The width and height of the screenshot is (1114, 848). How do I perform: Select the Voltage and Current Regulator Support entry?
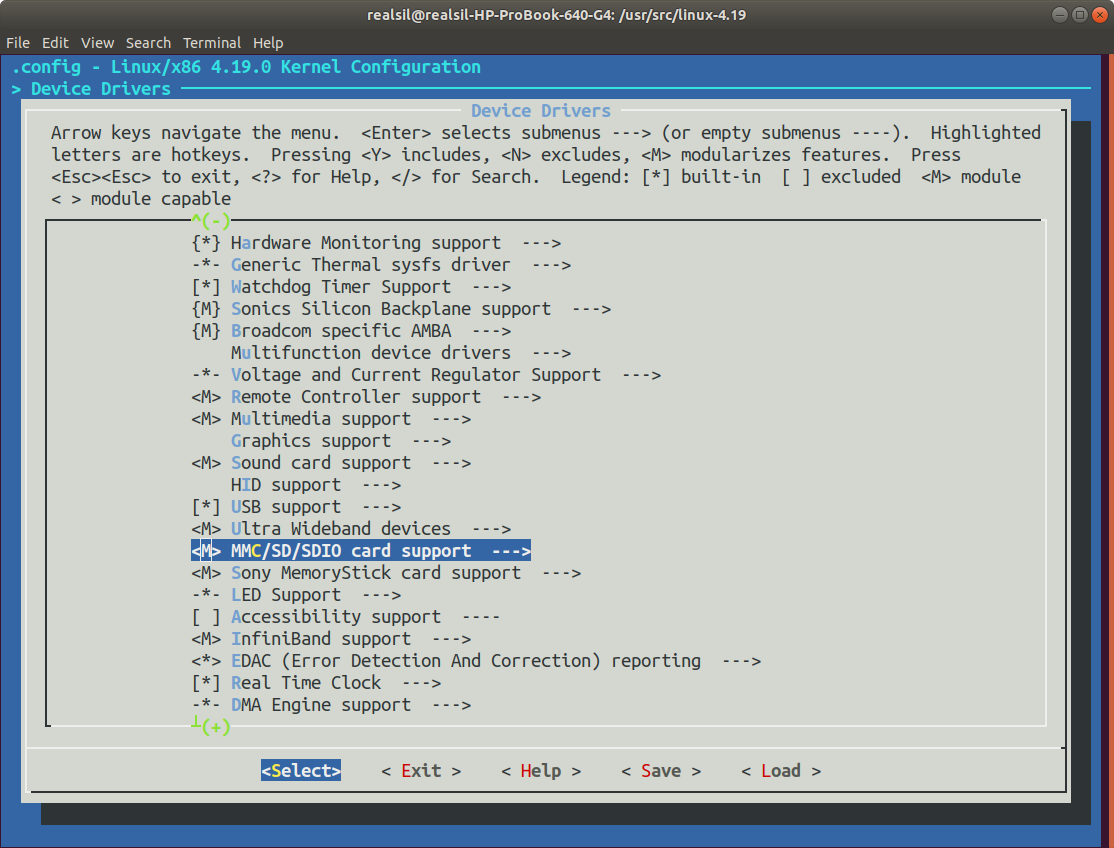pos(416,375)
